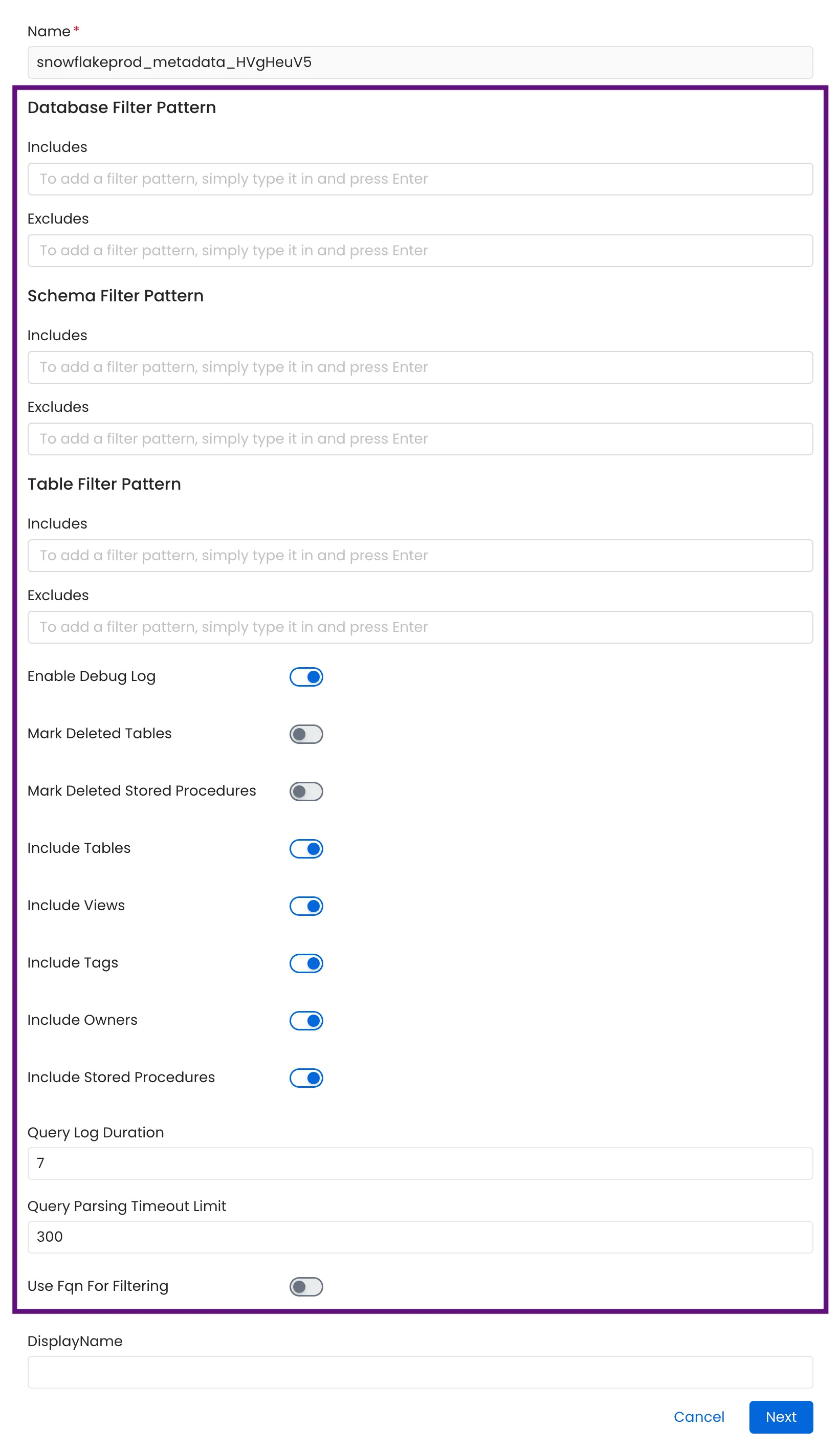Focus the Table Filter Includes field
The height and width of the screenshot is (1450, 840).
click(x=420, y=555)
